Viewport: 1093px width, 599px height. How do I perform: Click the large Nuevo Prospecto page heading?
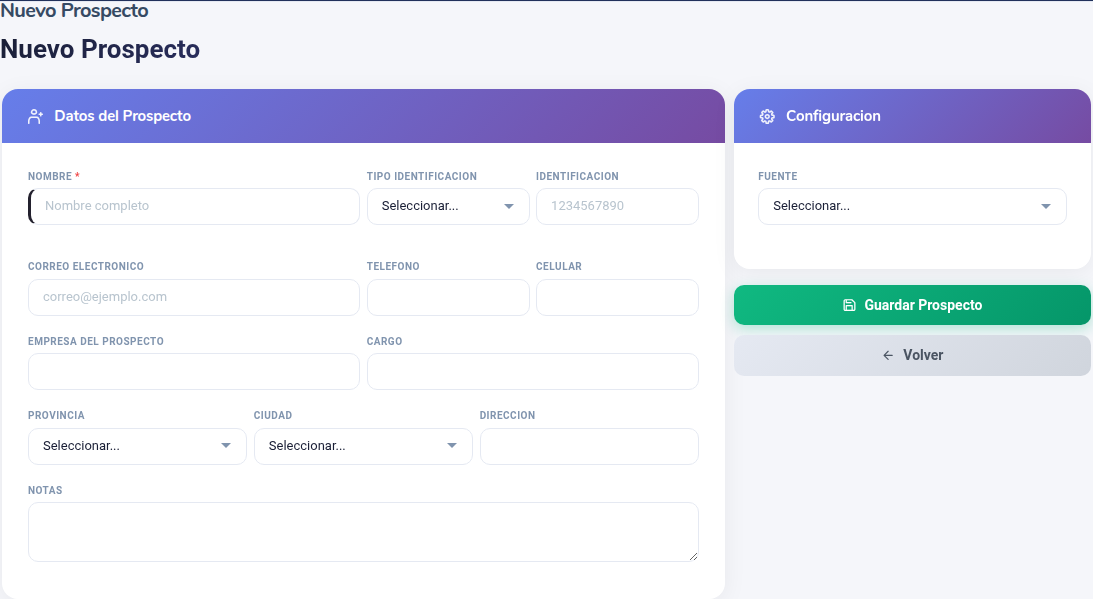pyautogui.click(x=100, y=50)
